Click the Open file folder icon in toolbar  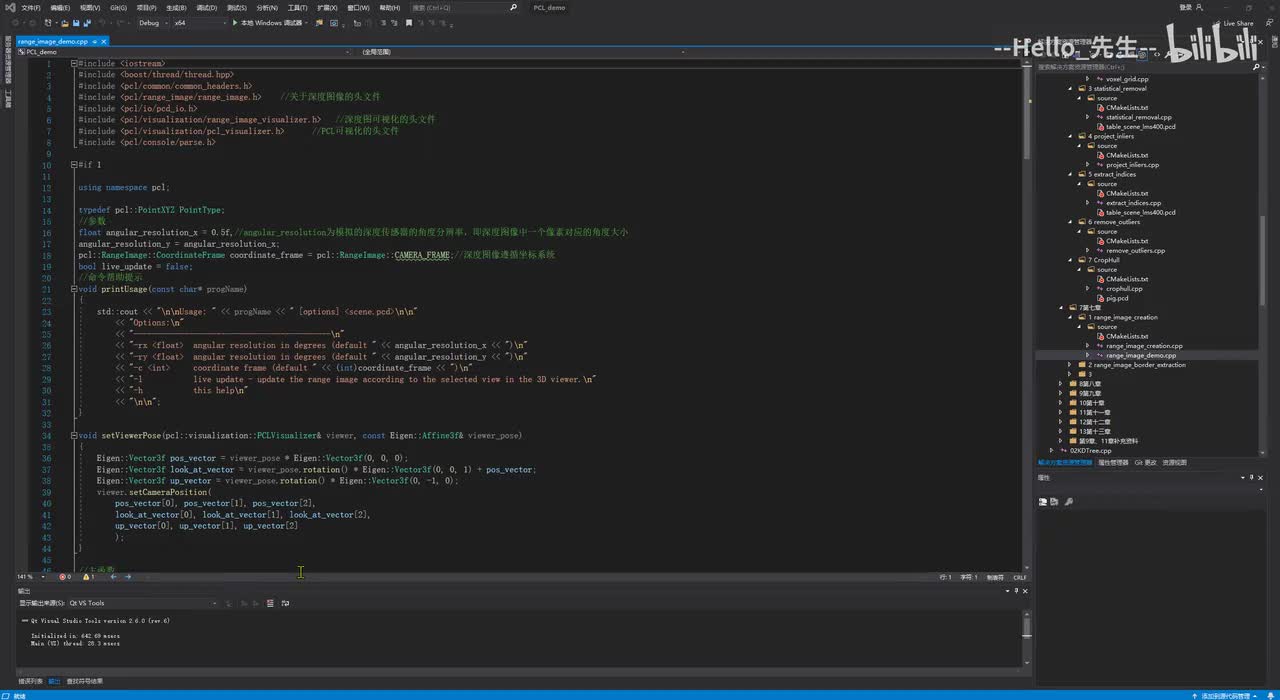(x=65, y=22)
